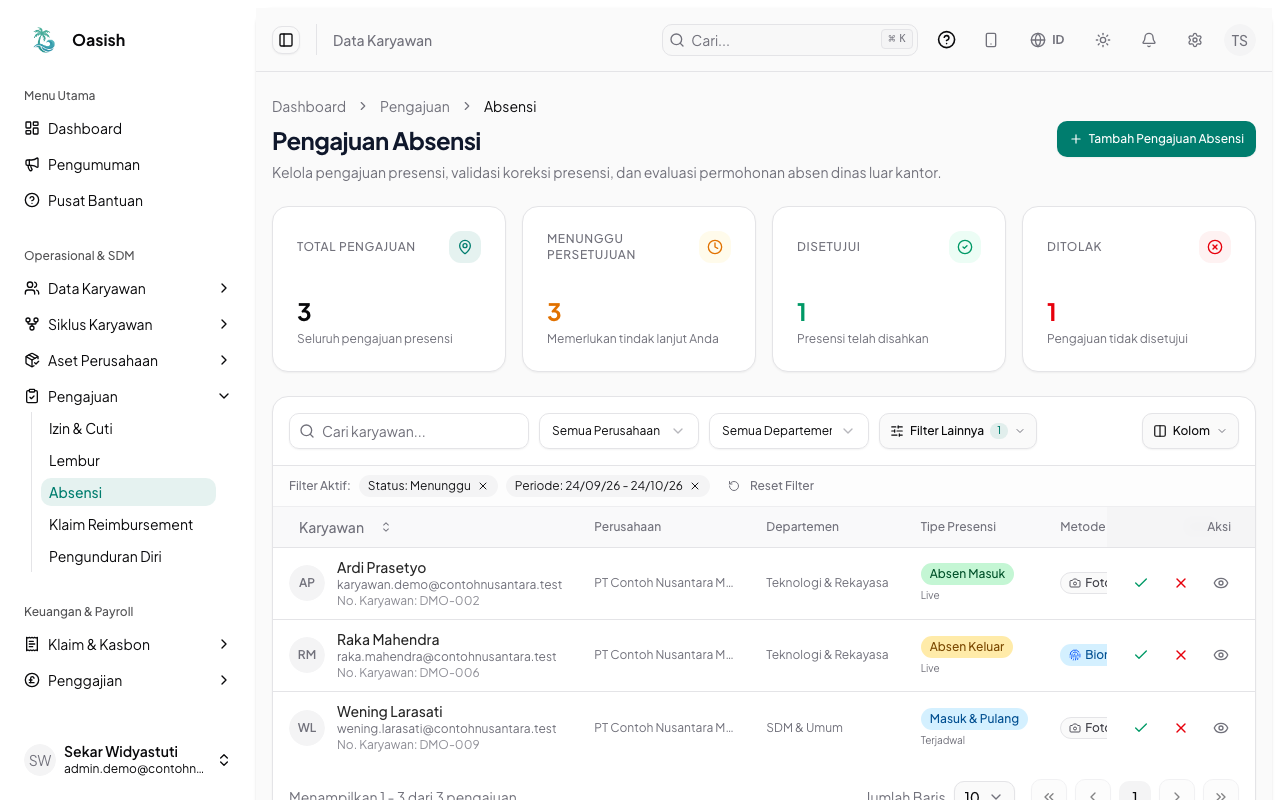Open the Lembur submenu item
The width and height of the screenshot is (1280, 800).
coord(128,461)
